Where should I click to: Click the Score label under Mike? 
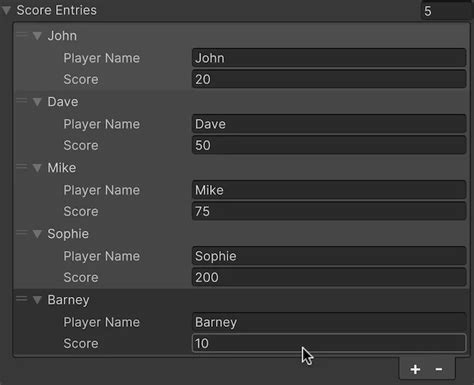tap(81, 211)
